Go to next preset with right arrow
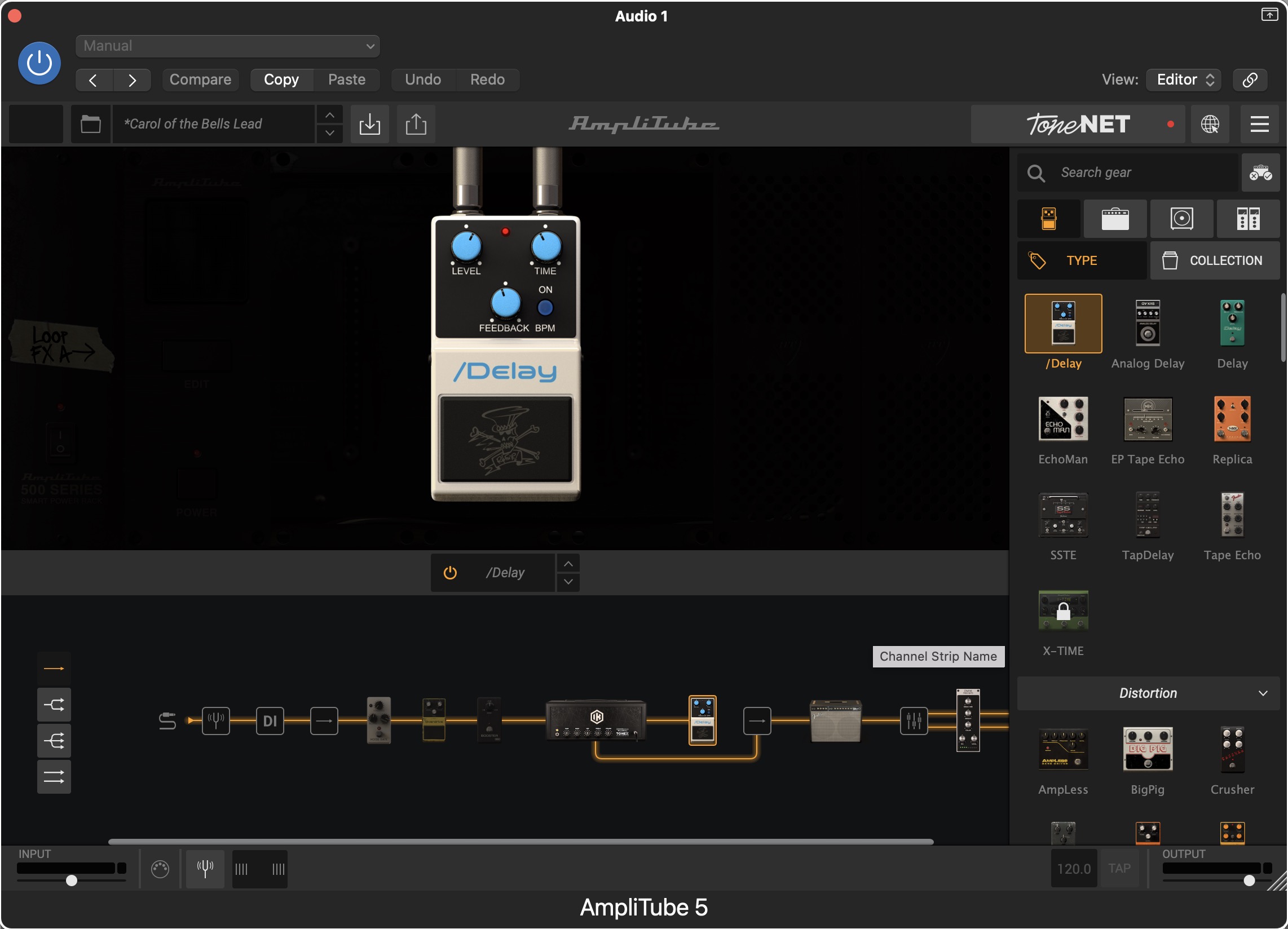1288x929 pixels. [x=132, y=79]
